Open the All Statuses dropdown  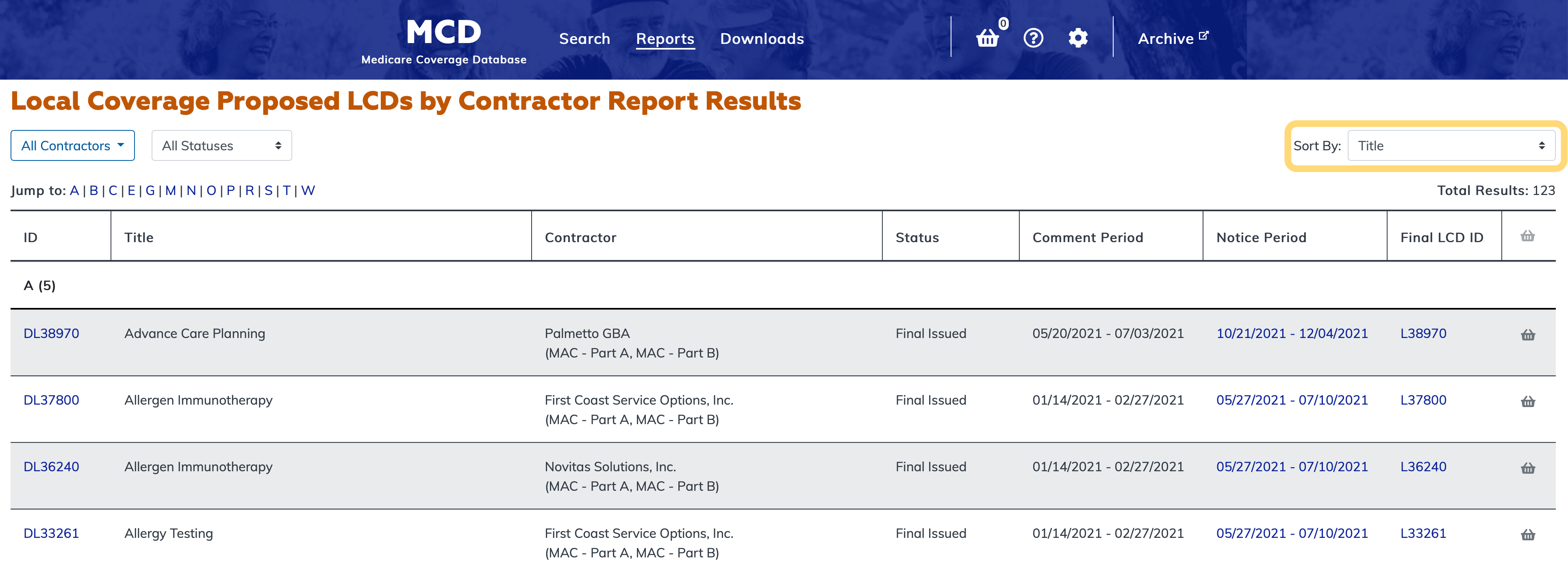click(x=222, y=145)
